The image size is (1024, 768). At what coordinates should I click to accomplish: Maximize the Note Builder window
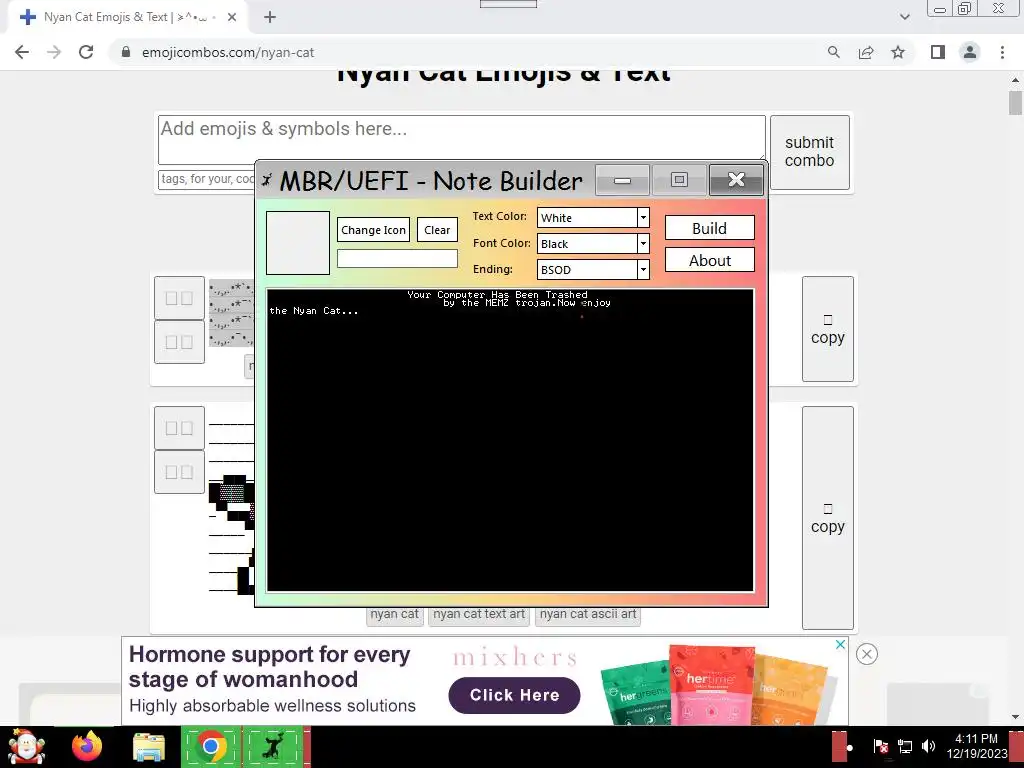pyautogui.click(x=679, y=180)
